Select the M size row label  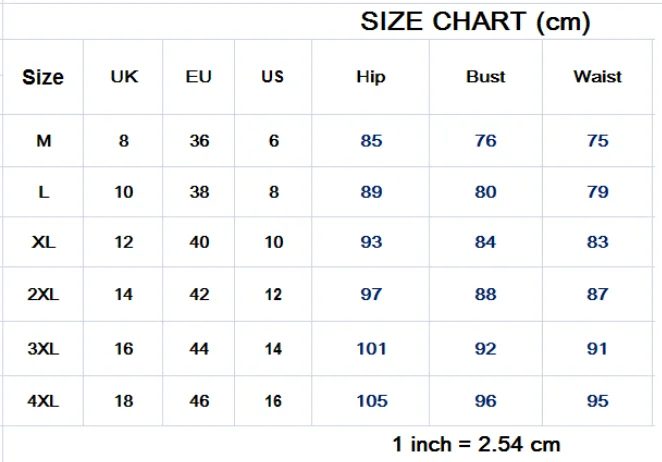43,141
